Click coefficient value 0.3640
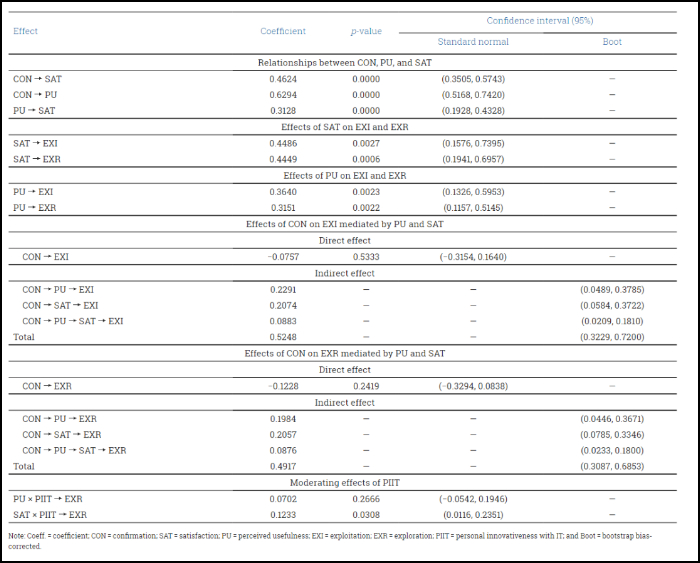Screen dimensions: 700x563 tap(283, 192)
